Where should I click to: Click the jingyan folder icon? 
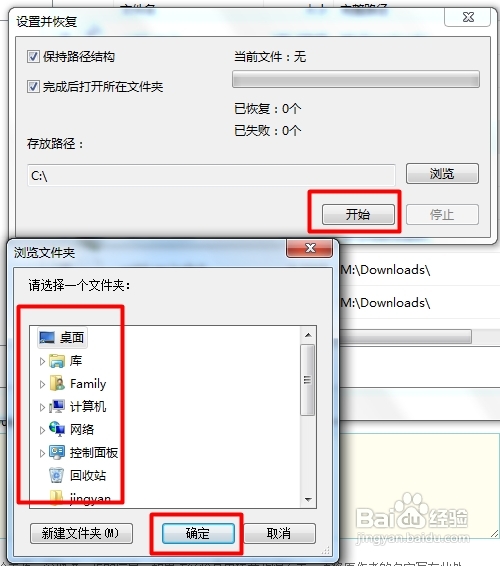(57, 498)
